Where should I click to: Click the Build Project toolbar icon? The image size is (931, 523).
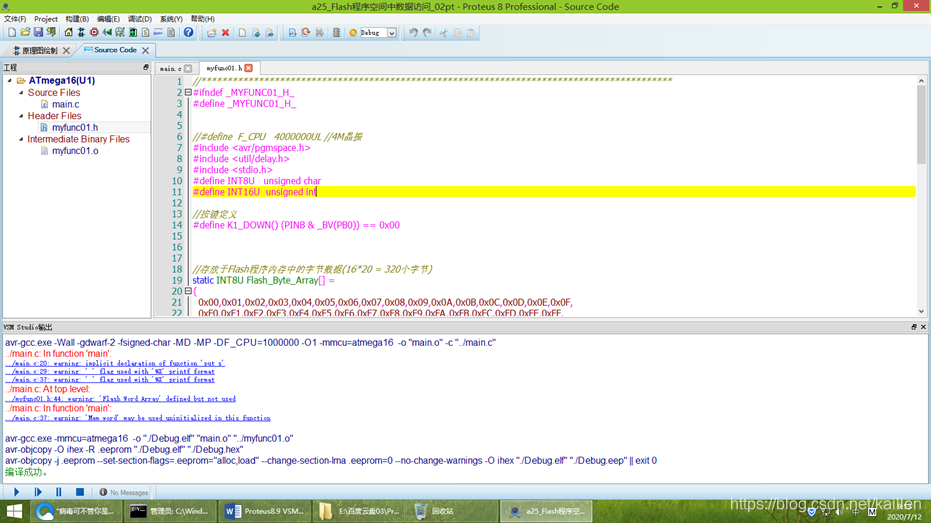[292, 33]
